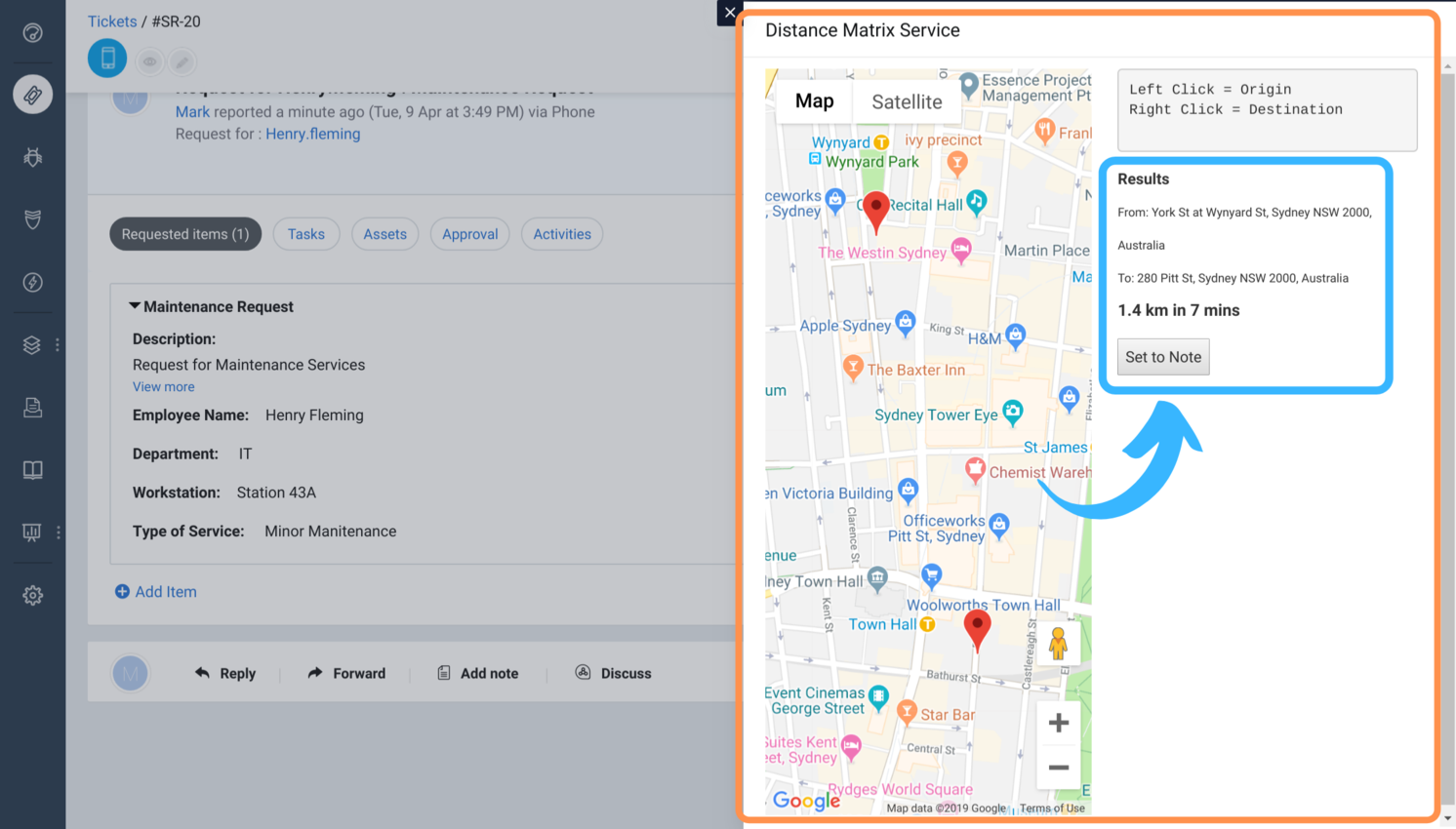This screenshot has width=1456, height=829.
Task: Switch the map to Satellite view
Action: (907, 100)
